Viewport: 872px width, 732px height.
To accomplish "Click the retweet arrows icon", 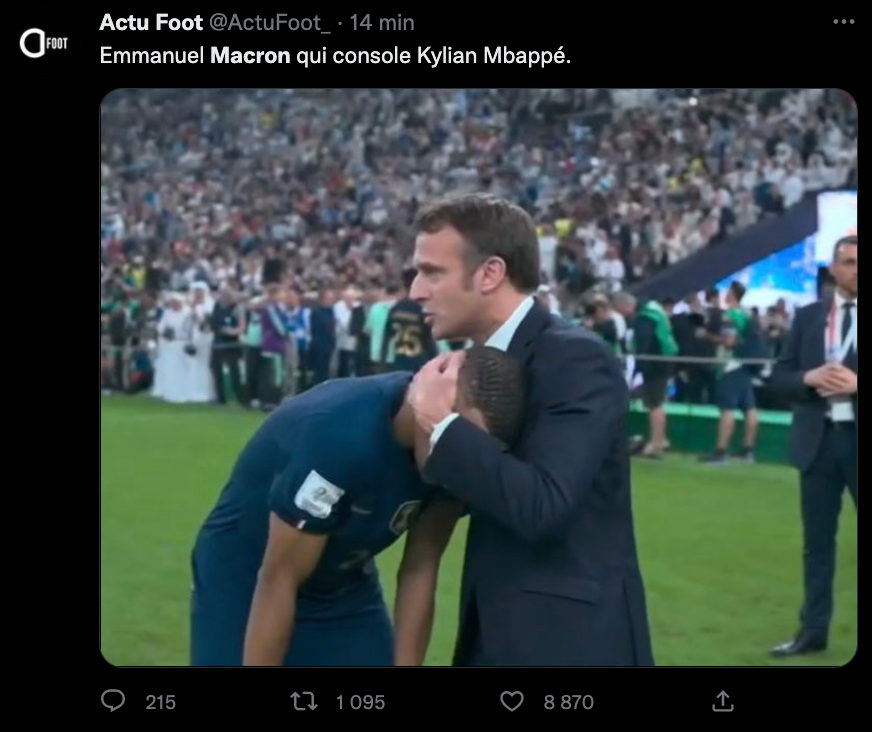I will point(304,701).
